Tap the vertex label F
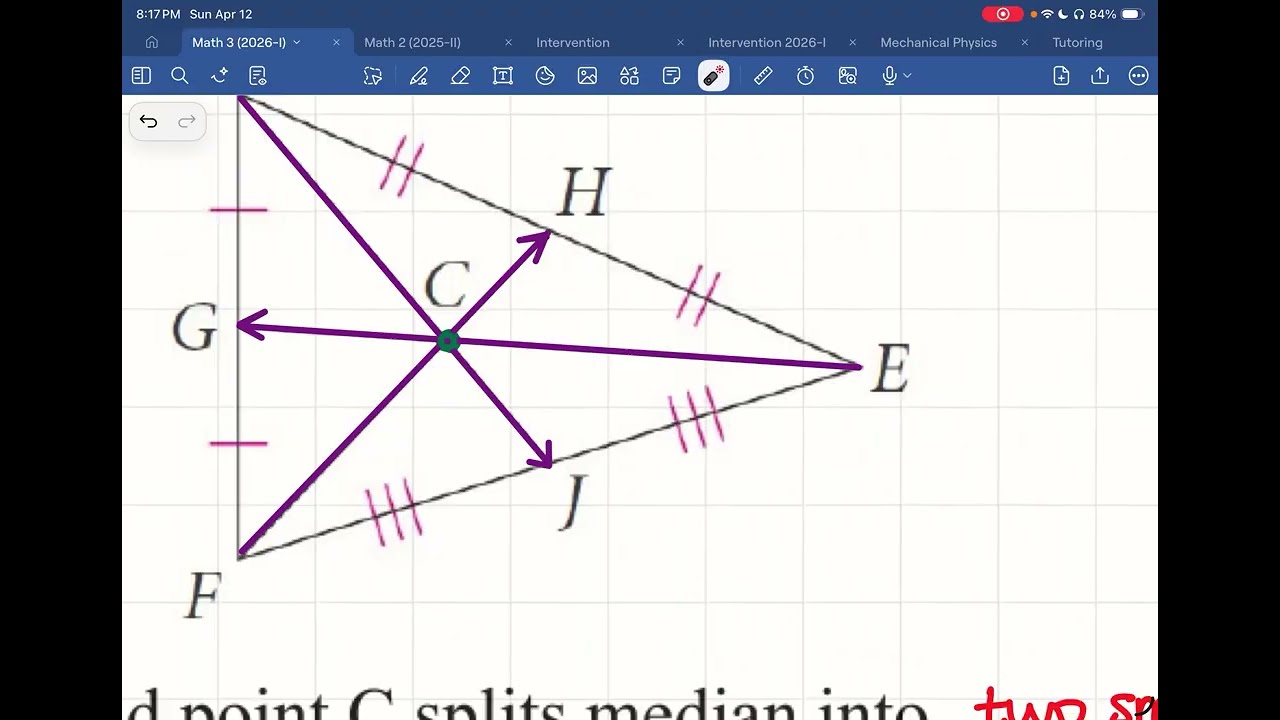This screenshot has height=720, width=1280. pos(203,597)
